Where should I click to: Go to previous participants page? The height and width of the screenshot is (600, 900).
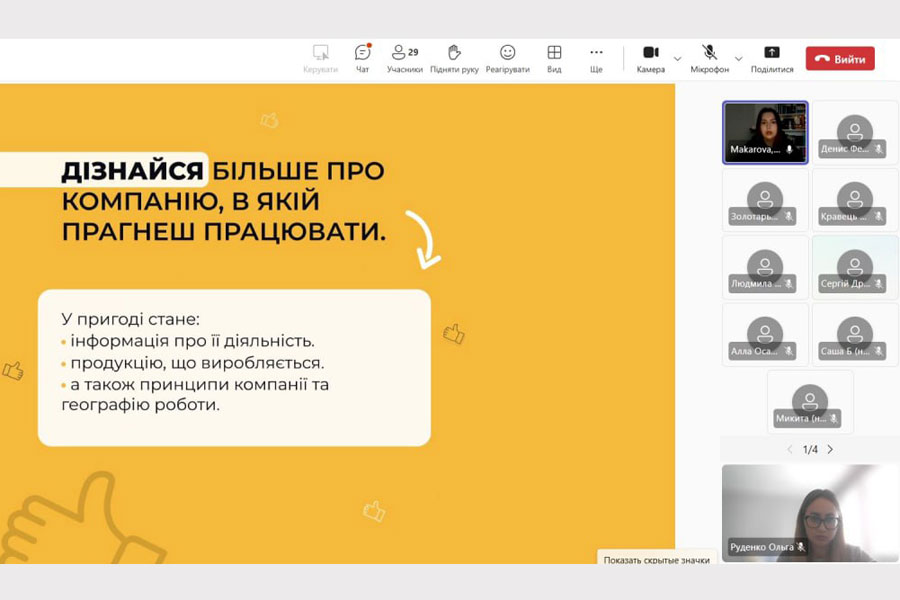(789, 450)
